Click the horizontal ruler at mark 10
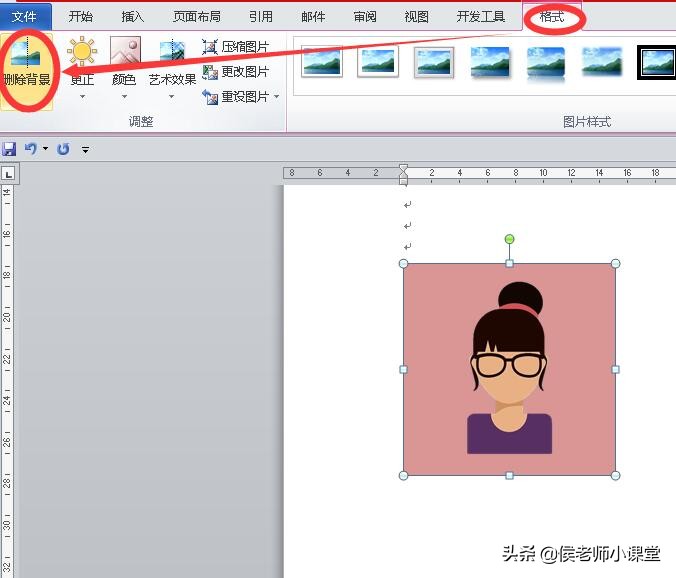 (x=543, y=173)
